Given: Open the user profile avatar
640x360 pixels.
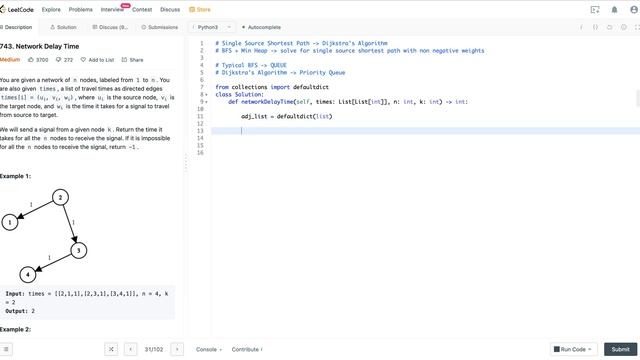Looking at the screenshot, I should tap(634, 9).
